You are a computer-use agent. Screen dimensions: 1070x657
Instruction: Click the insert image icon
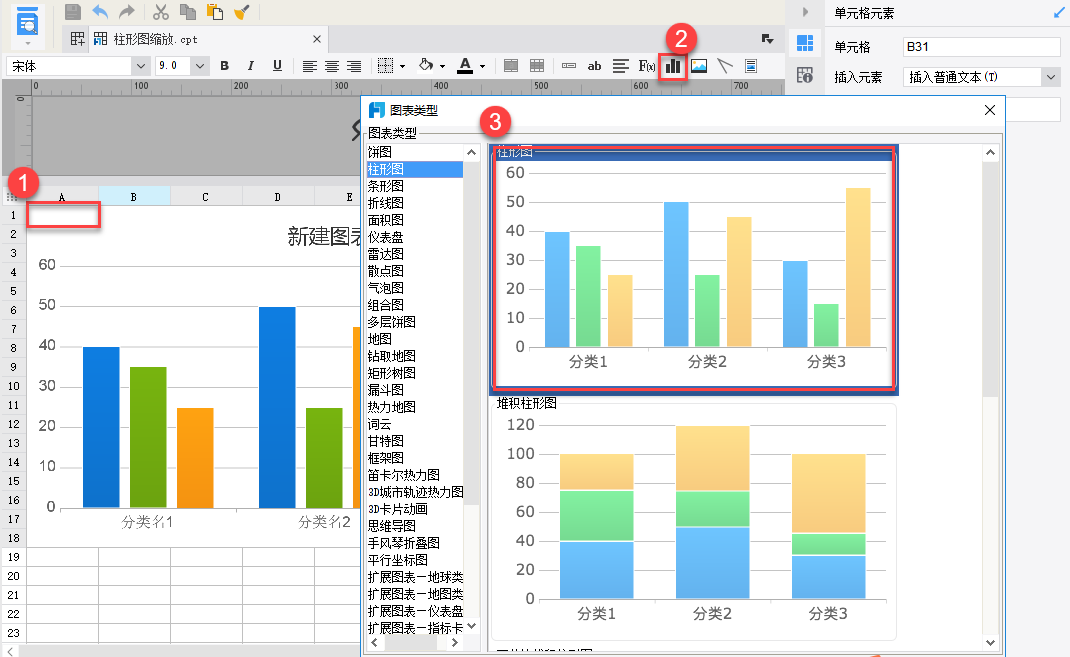[699, 66]
